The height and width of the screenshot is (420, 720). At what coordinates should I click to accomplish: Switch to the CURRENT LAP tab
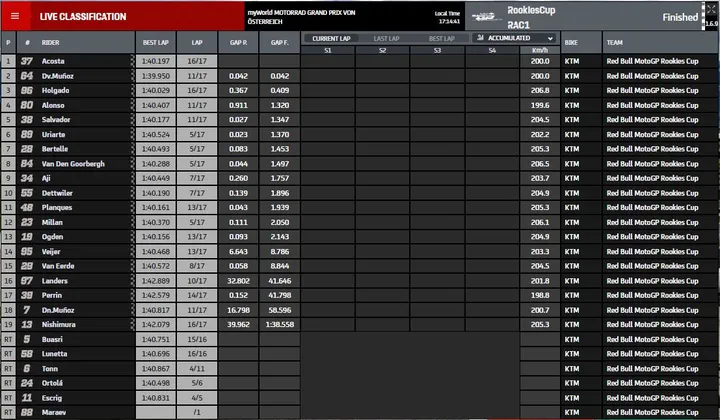tap(331, 39)
